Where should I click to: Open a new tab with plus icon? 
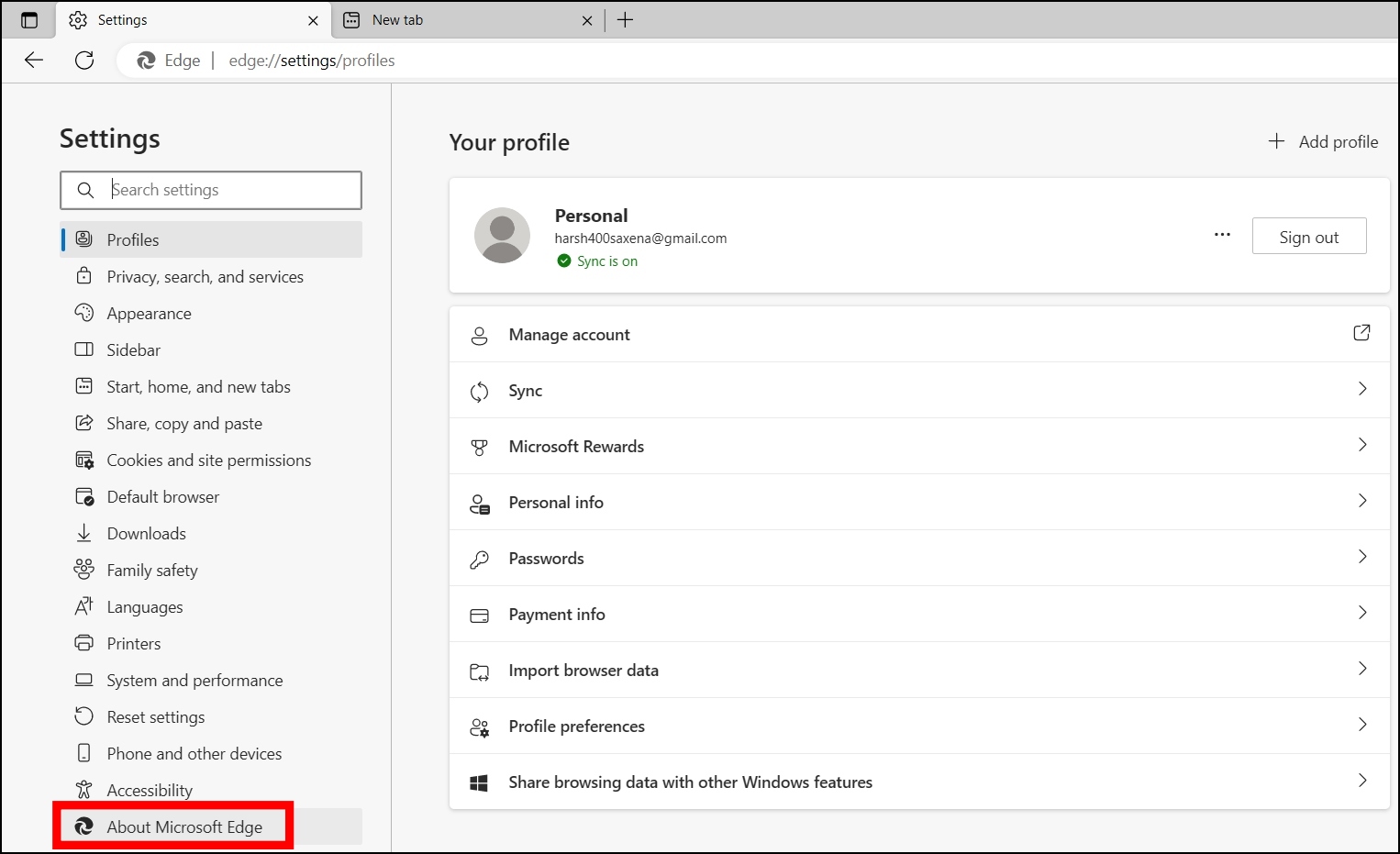click(626, 20)
